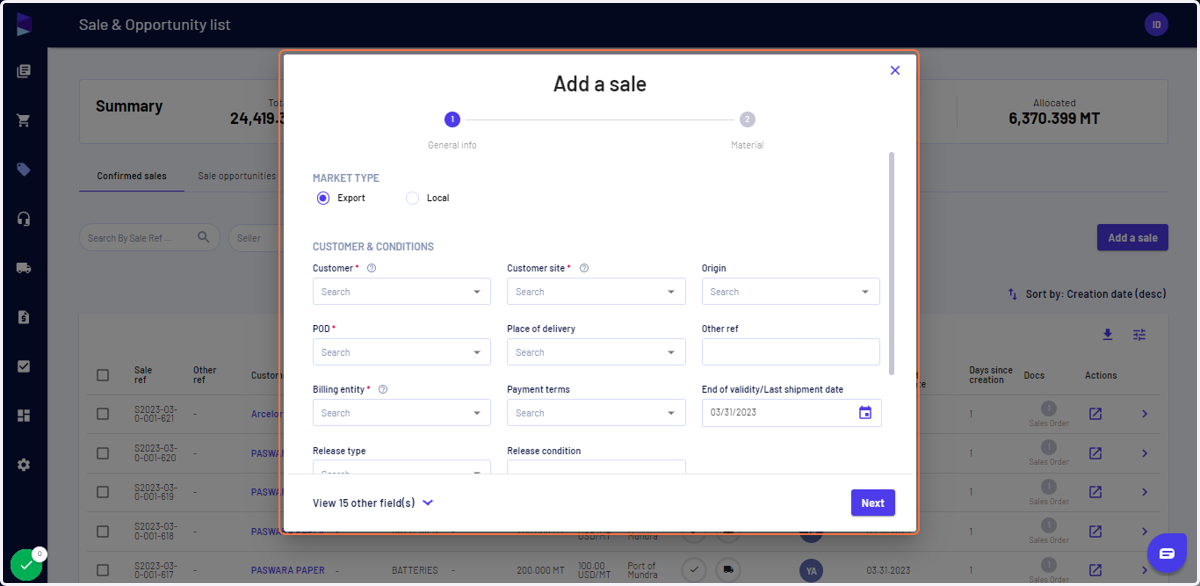Click into the Other ref field
Viewport: 1200px width, 586px height.
coord(791,352)
